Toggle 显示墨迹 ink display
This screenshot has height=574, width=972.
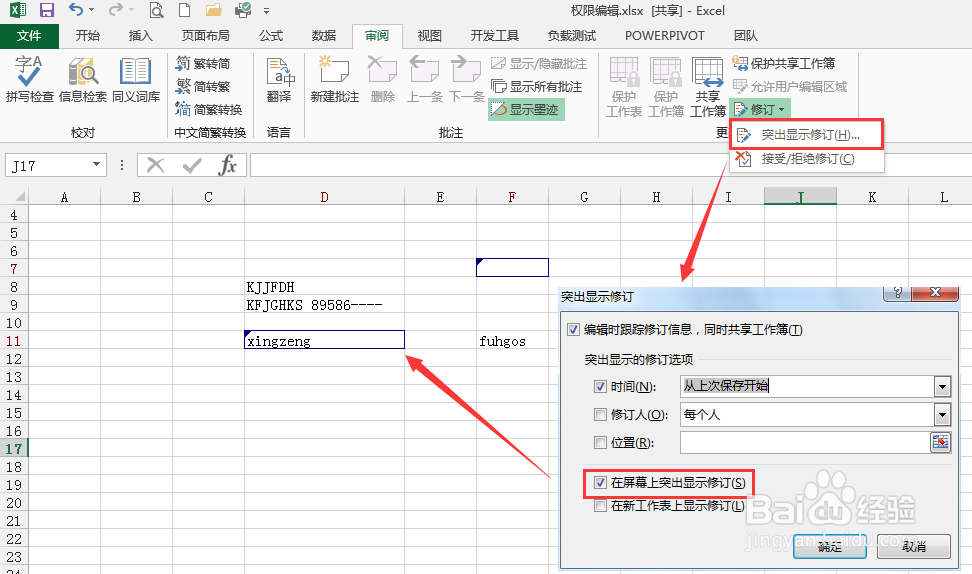pos(526,109)
